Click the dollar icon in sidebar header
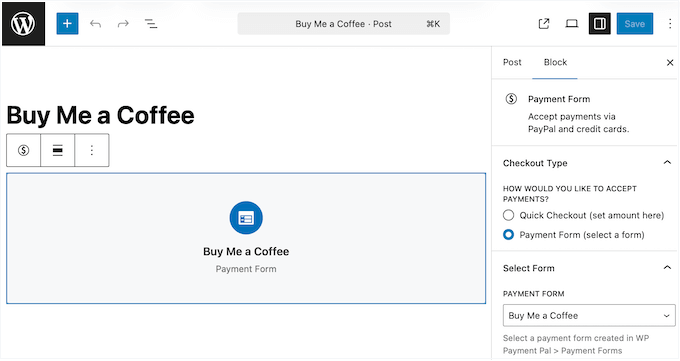 coord(511,99)
